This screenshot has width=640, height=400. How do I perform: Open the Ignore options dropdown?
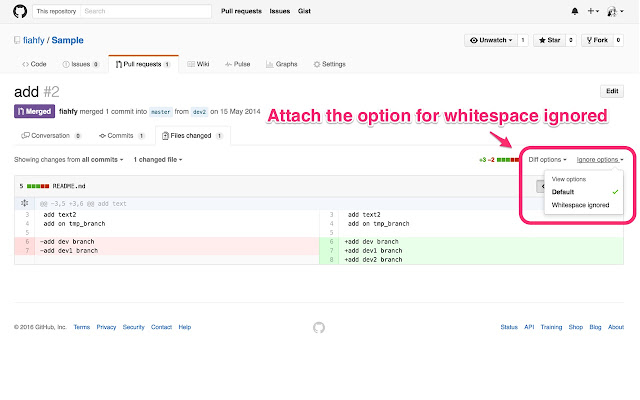pos(600,160)
